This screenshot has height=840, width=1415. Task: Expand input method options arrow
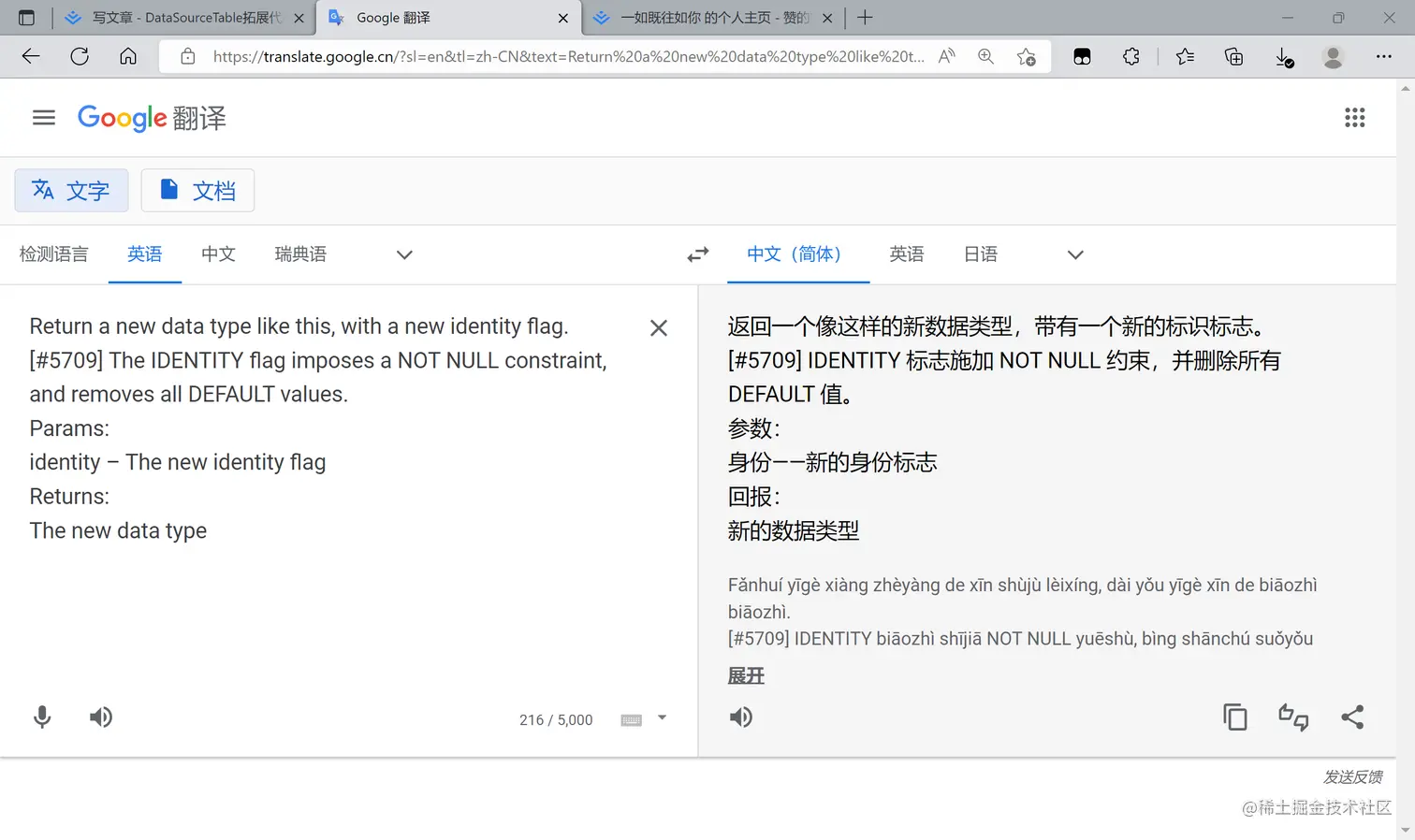click(662, 718)
